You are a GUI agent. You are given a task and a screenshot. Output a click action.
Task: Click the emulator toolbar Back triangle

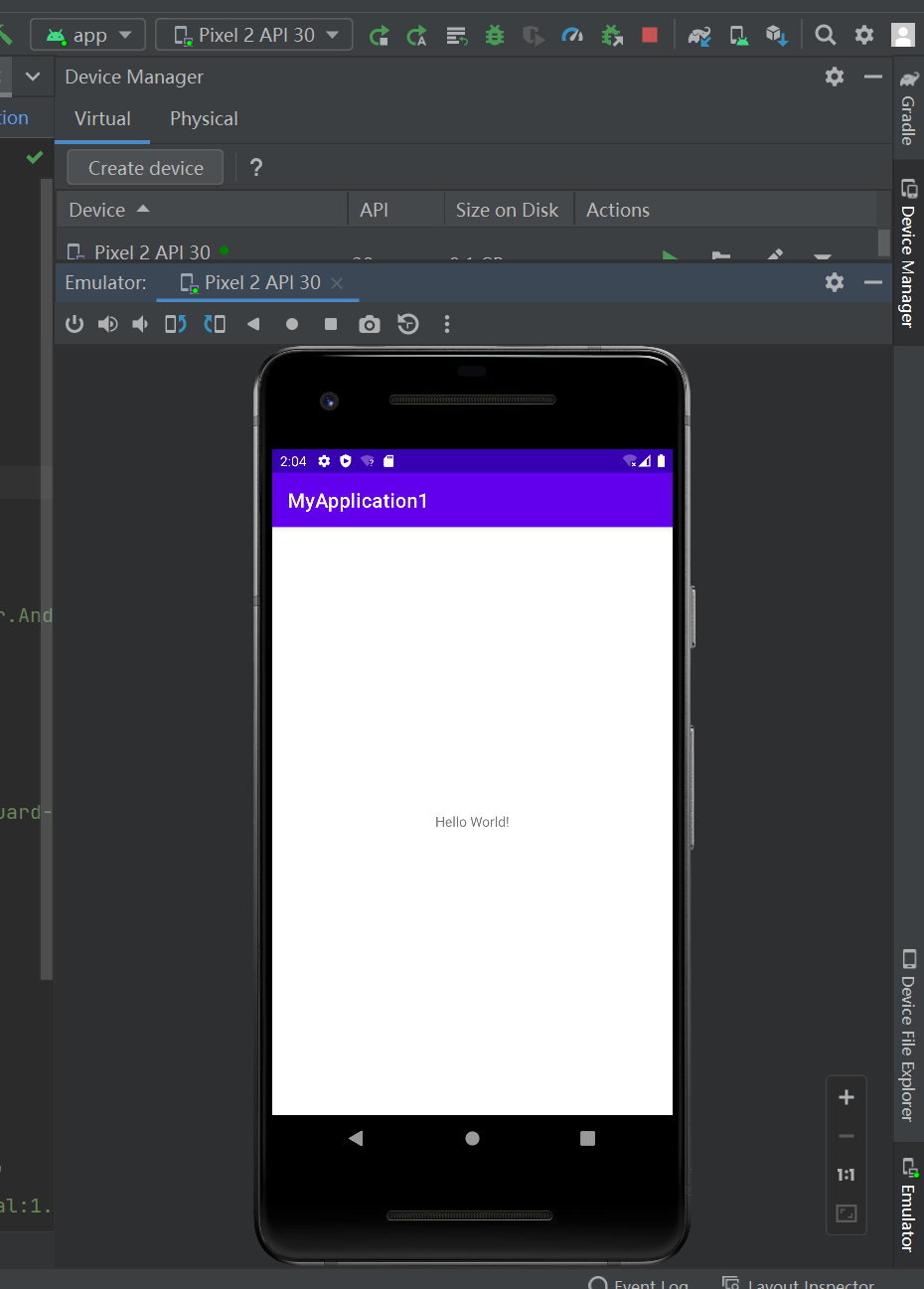point(253,324)
